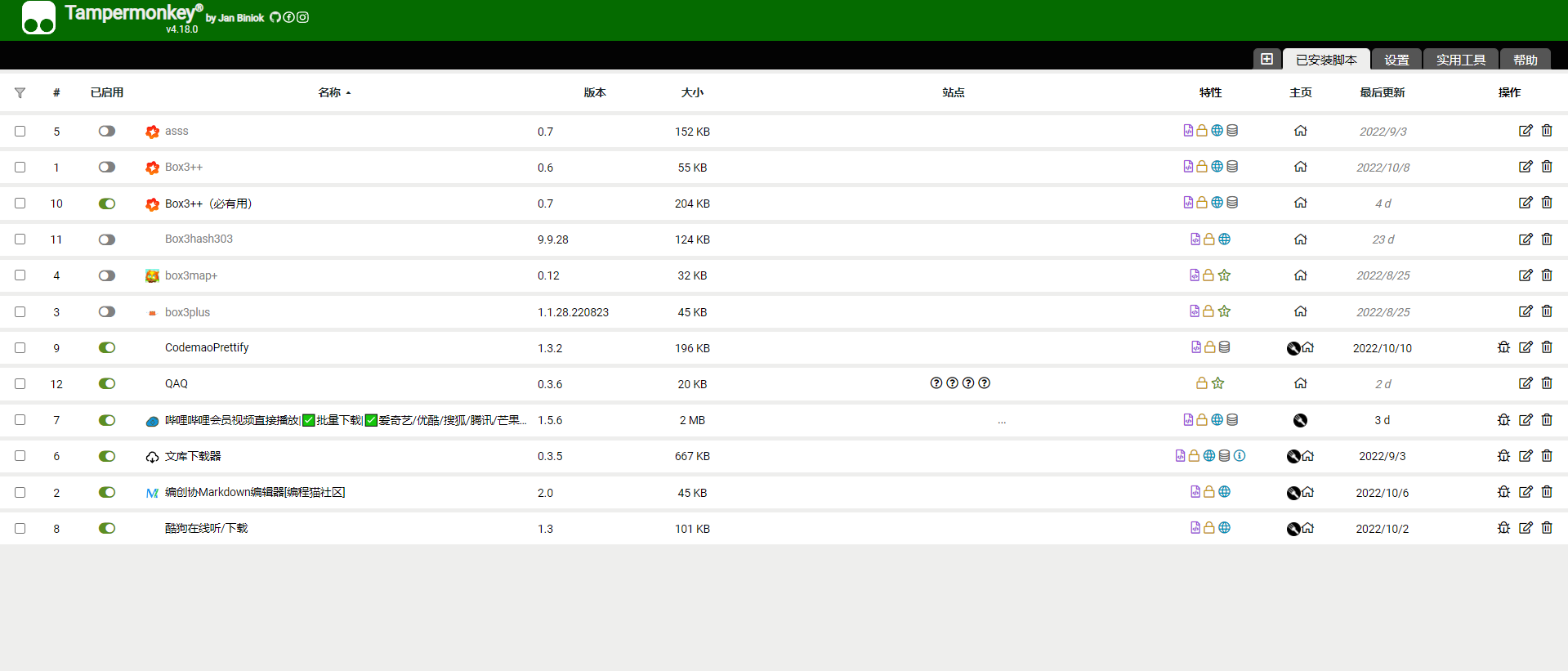
Task: Open the 帮助 tab
Action: tap(1526, 60)
